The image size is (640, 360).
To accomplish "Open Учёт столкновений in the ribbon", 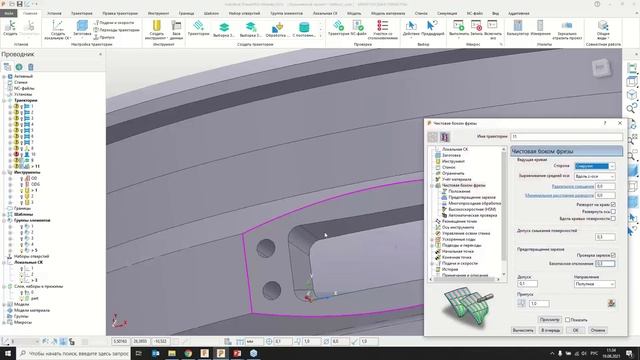I will click(x=383, y=29).
